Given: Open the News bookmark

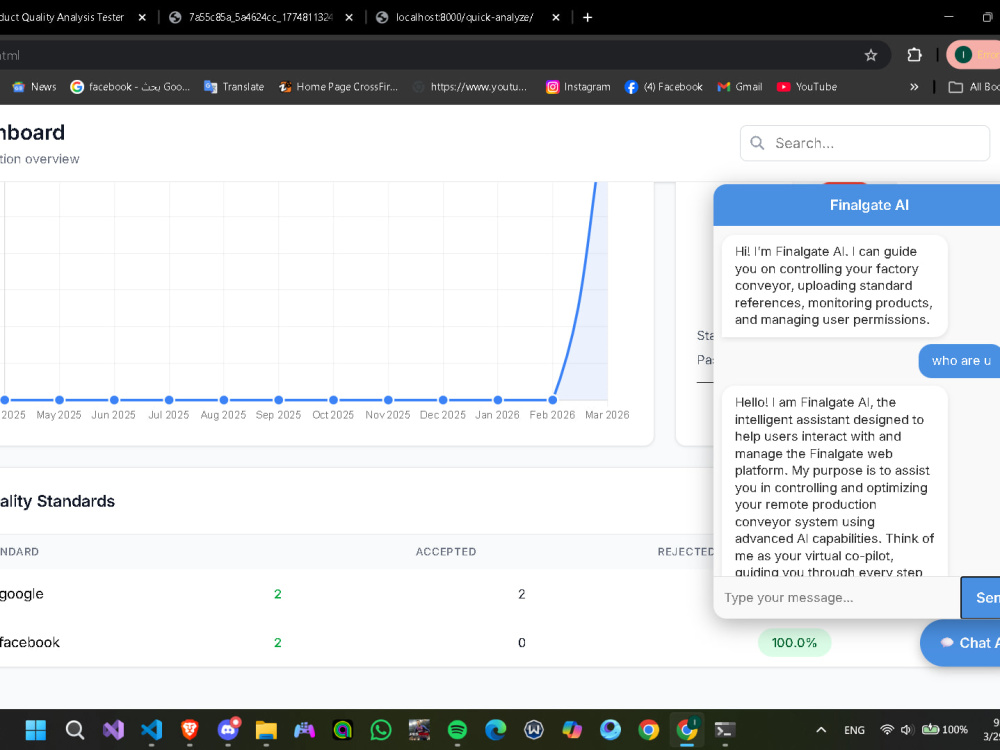Looking at the screenshot, I should (34, 87).
